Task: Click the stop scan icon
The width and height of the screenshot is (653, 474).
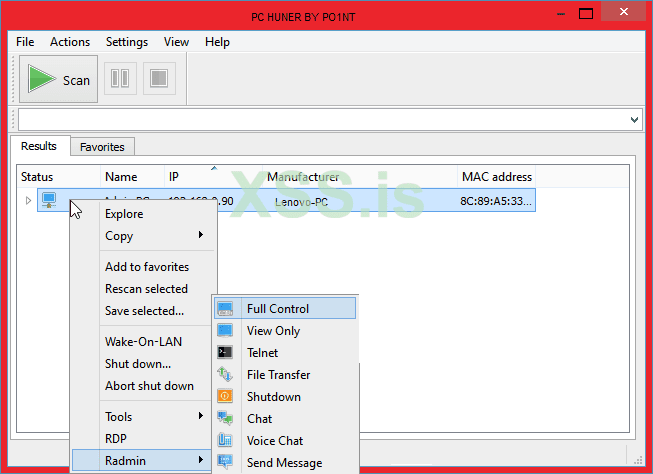Action: (x=159, y=78)
